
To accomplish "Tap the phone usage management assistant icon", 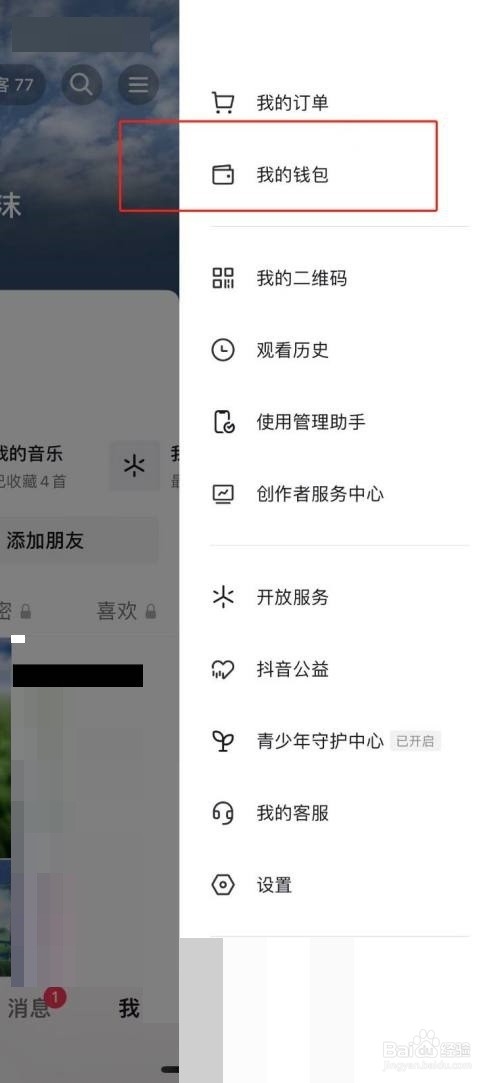I will [x=223, y=422].
